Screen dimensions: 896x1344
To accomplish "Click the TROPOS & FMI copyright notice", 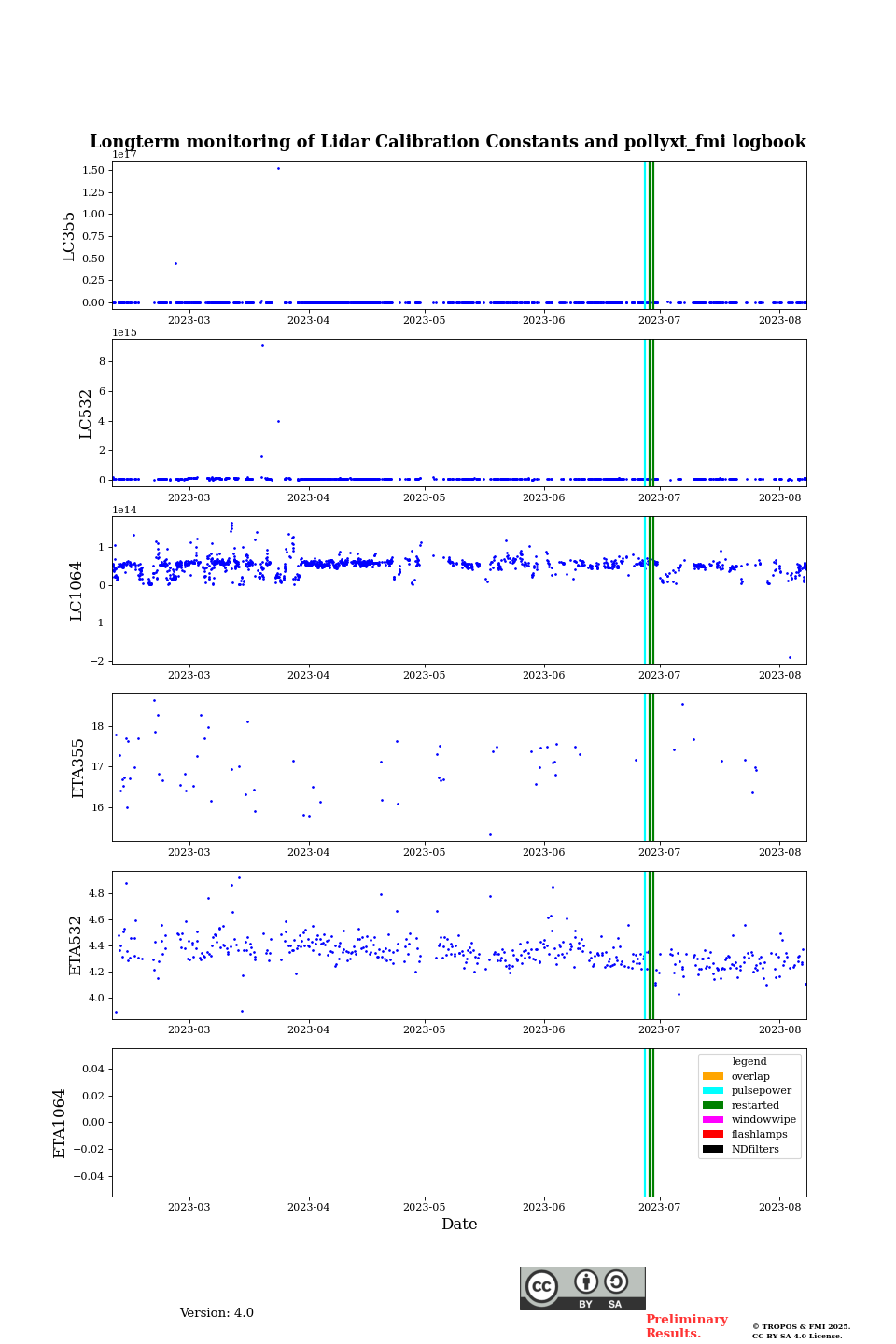I will [801, 1331].
